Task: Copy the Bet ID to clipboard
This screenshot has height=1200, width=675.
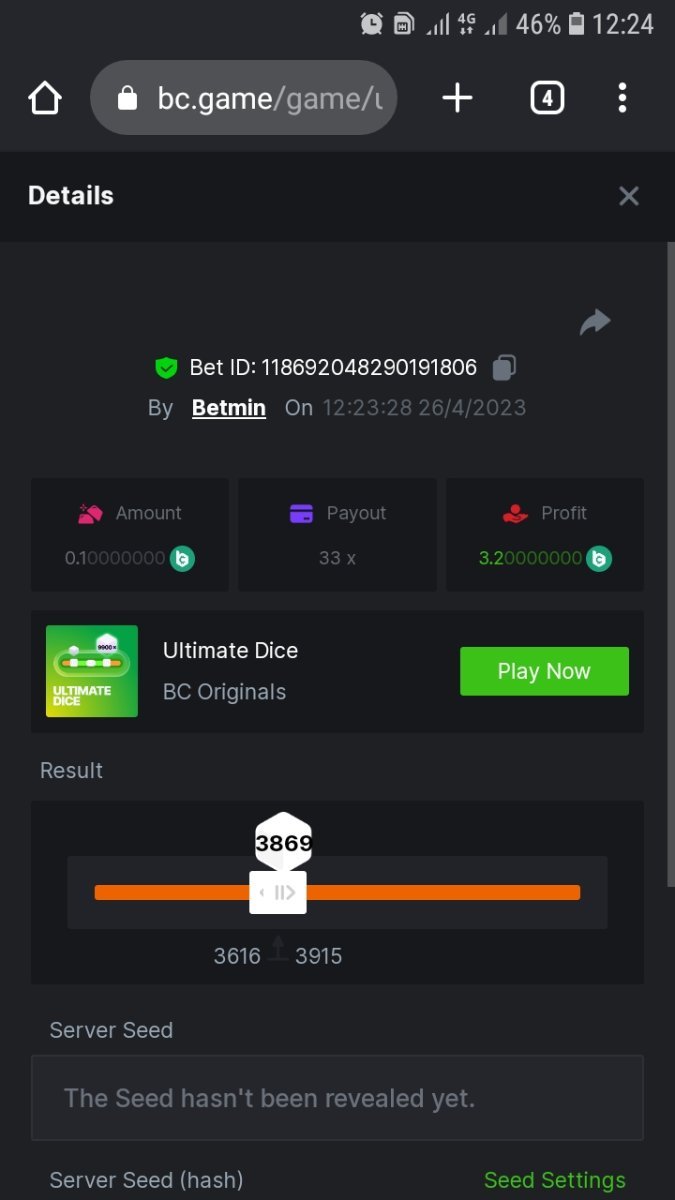Action: click(x=504, y=368)
